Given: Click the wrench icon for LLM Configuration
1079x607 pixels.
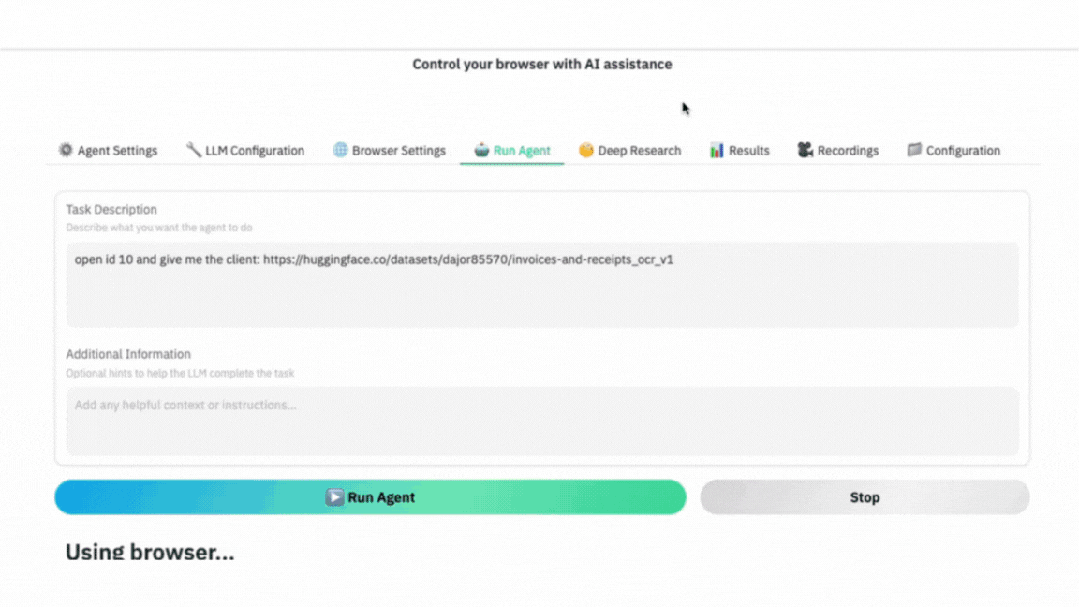Looking at the screenshot, I should pos(193,150).
